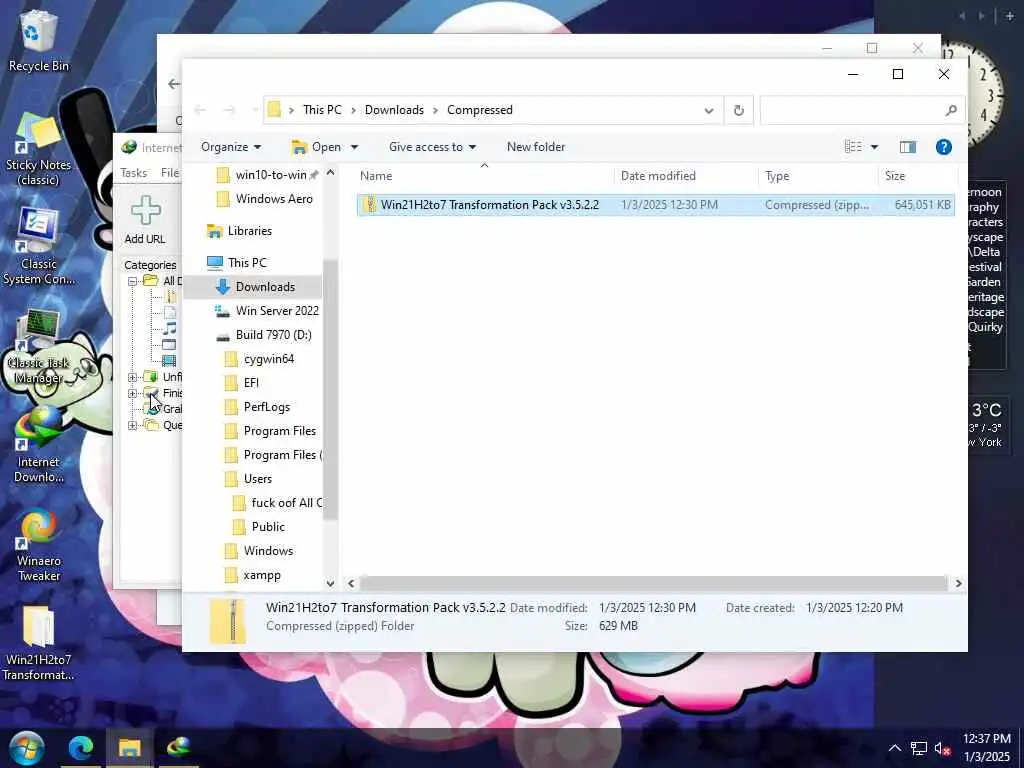The height and width of the screenshot is (768, 1024).
Task: Open the Give access to dropdown
Action: pos(432,147)
